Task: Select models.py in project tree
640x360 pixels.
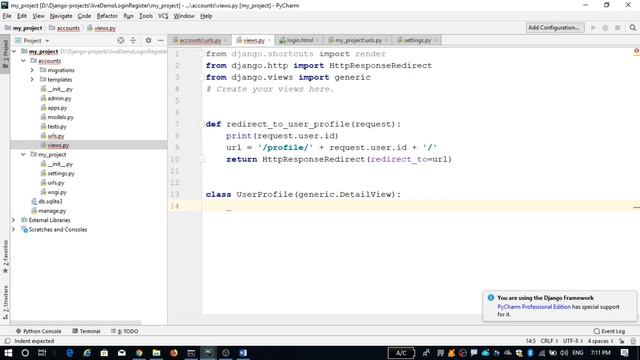Action: click(x=60, y=117)
